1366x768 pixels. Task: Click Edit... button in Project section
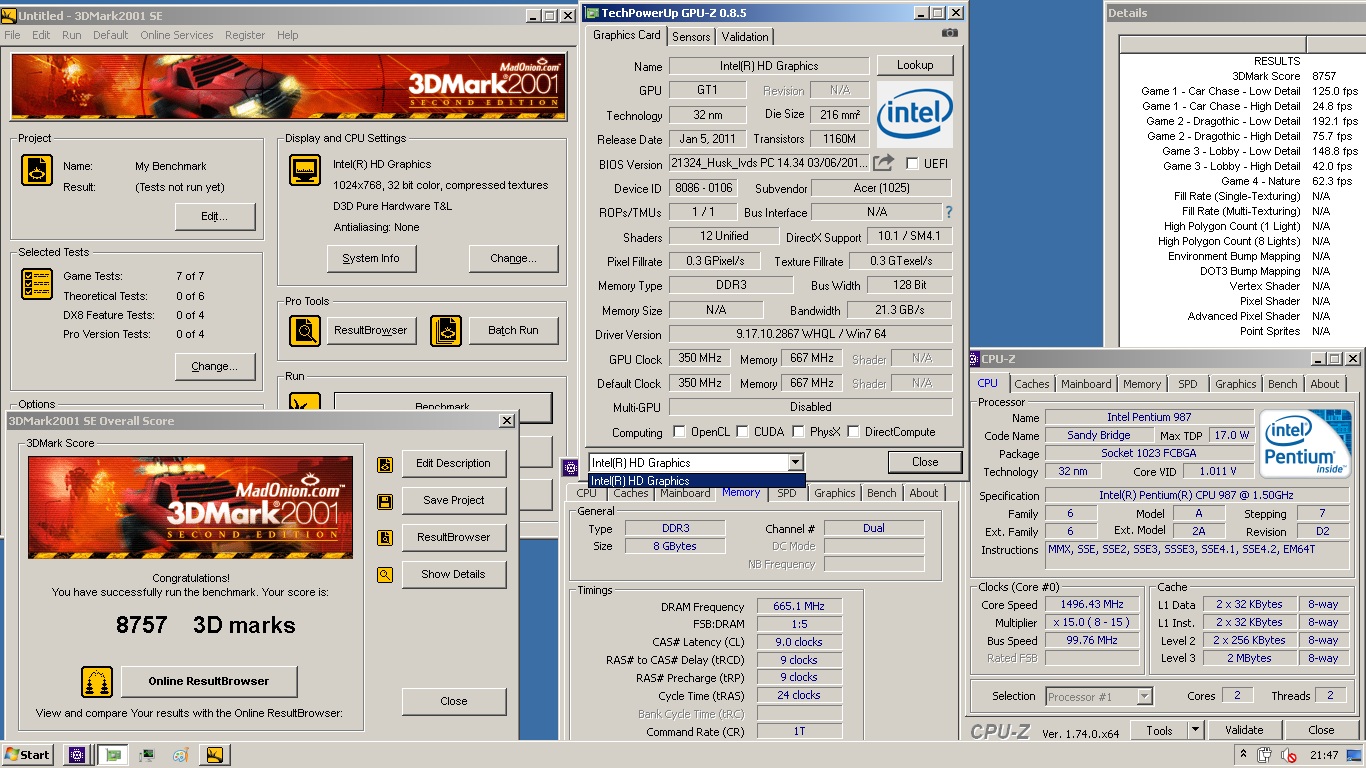click(x=214, y=216)
